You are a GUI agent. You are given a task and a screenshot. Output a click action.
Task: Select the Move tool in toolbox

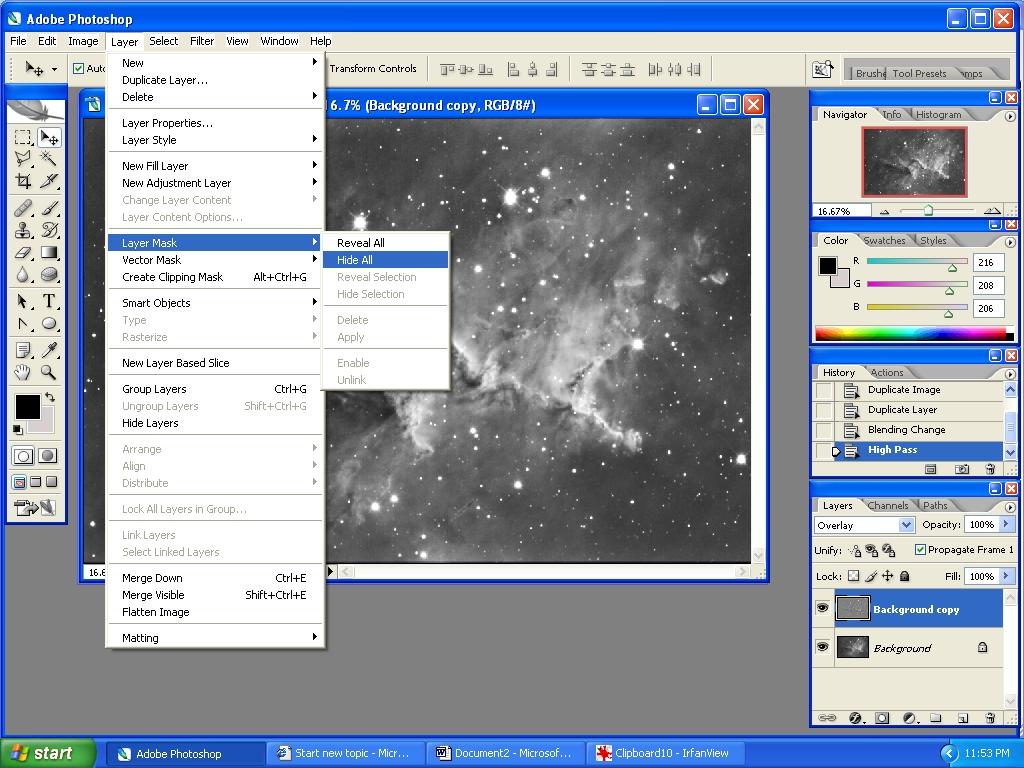point(50,138)
